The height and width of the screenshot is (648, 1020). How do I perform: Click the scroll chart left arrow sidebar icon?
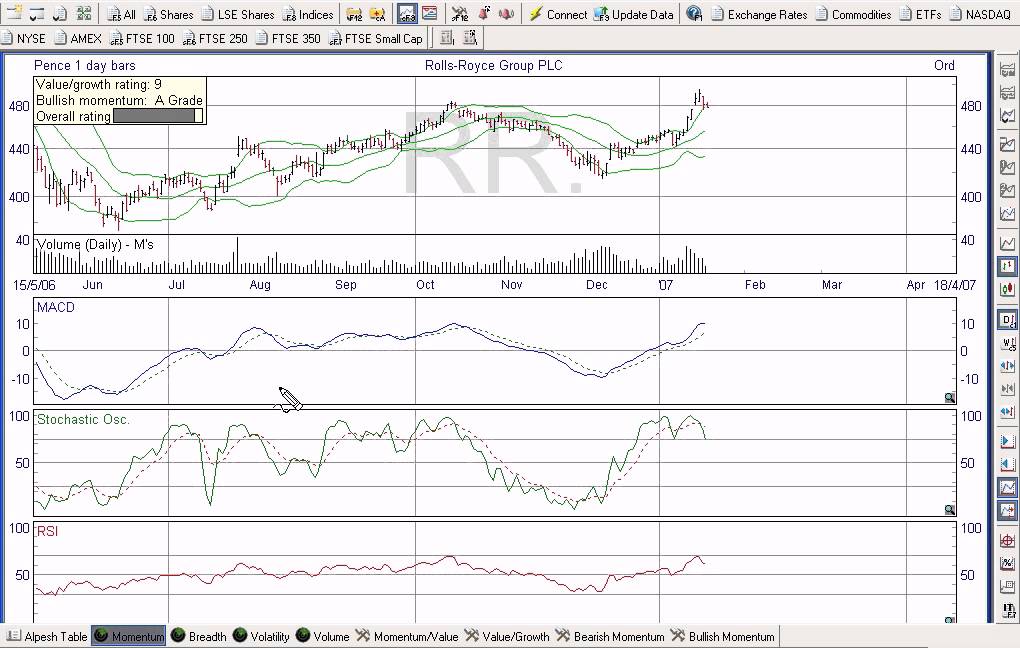tap(1007, 464)
